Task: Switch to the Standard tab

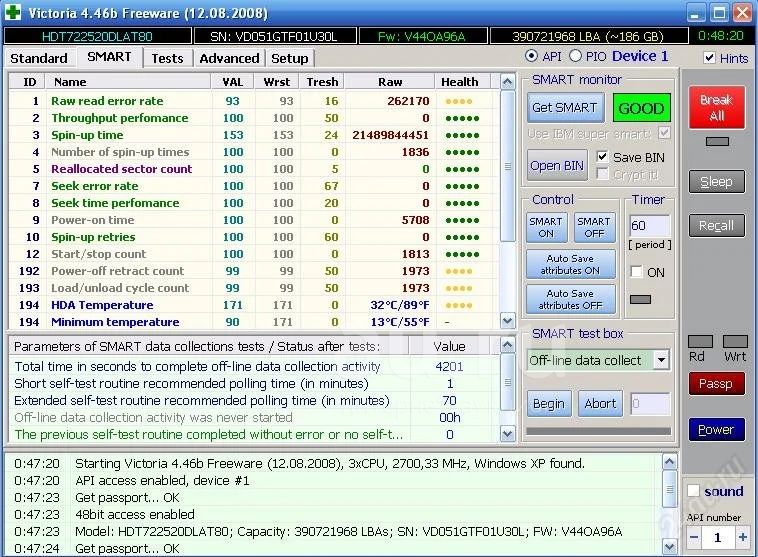Action: point(39,59)
